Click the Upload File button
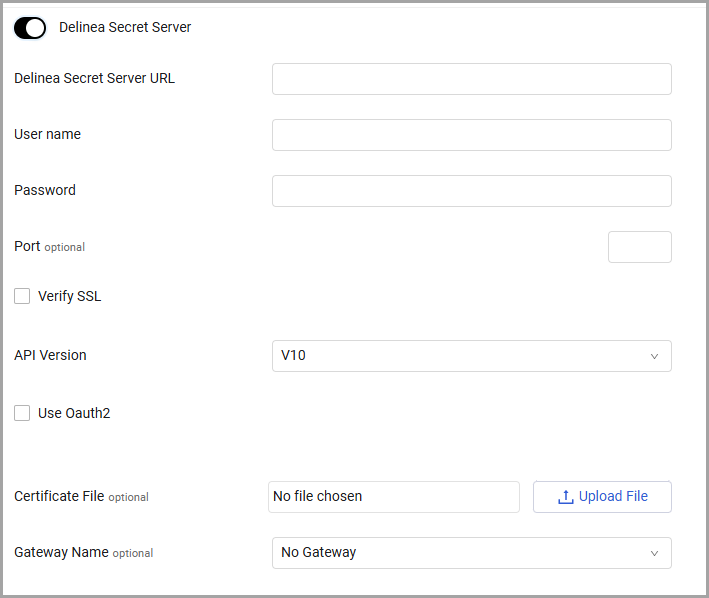 coord(602,497)
